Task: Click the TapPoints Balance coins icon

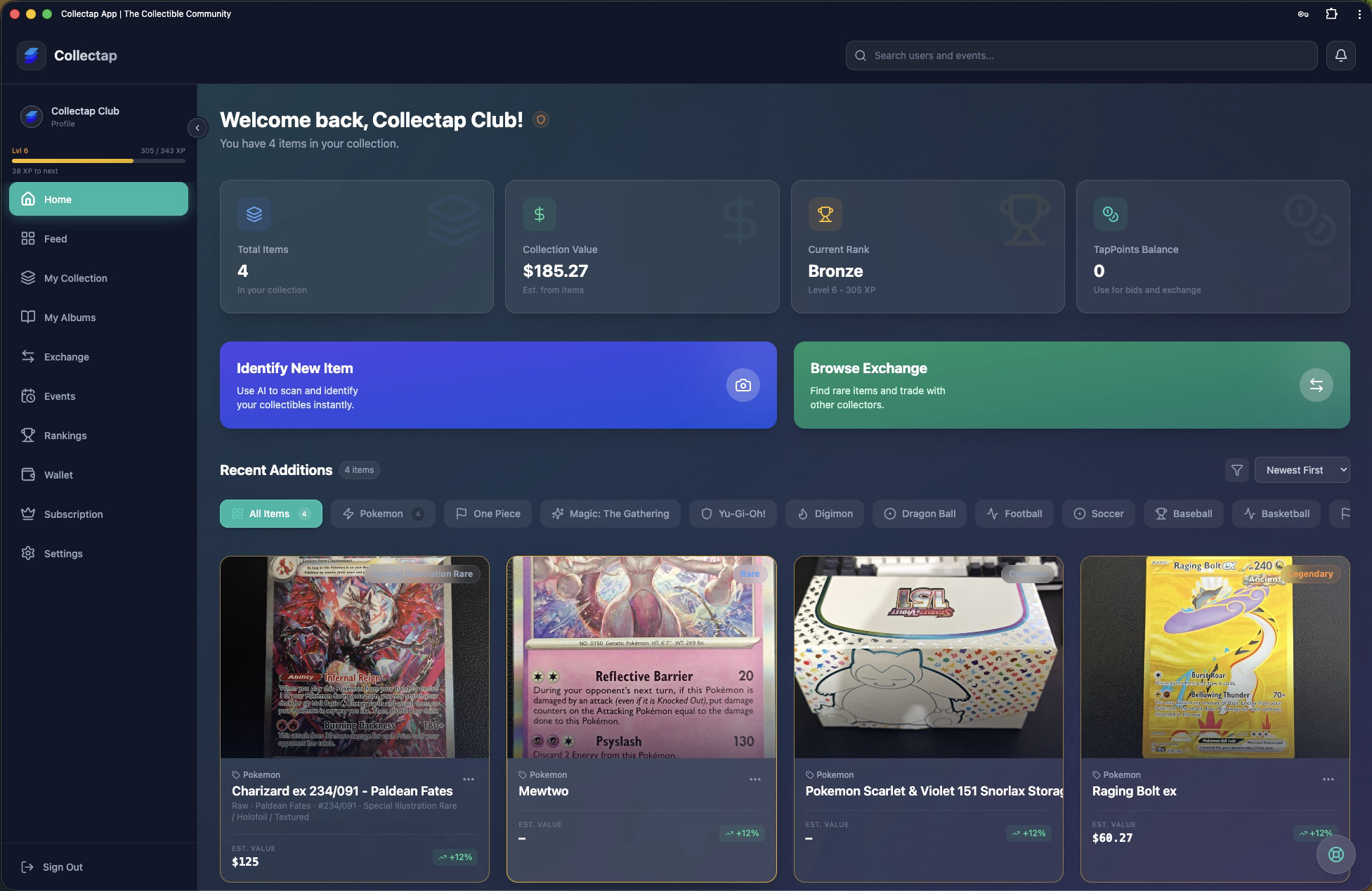Action: (1111, 214)
